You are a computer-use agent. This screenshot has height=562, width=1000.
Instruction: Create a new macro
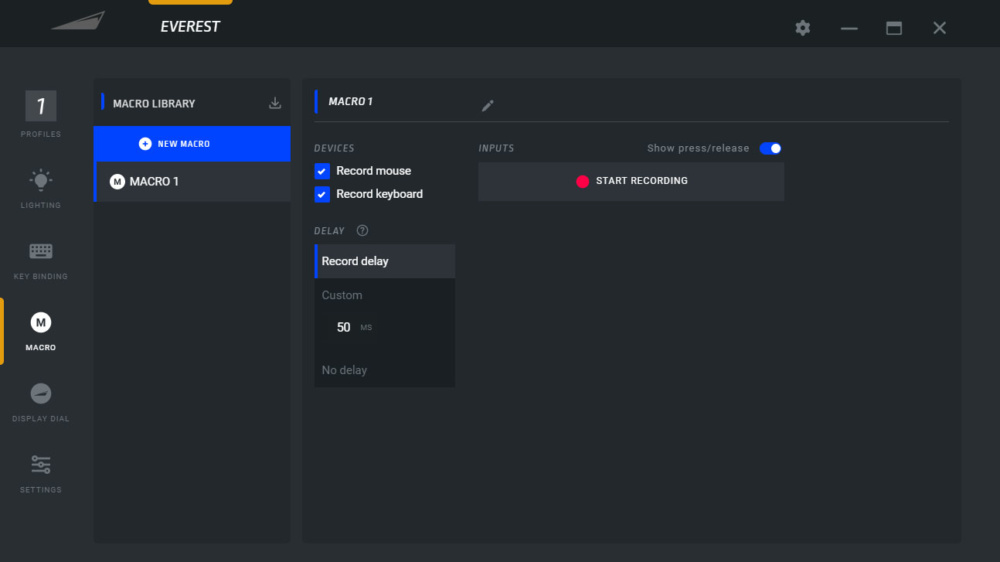pyautogui.click(x=192, y=144)
